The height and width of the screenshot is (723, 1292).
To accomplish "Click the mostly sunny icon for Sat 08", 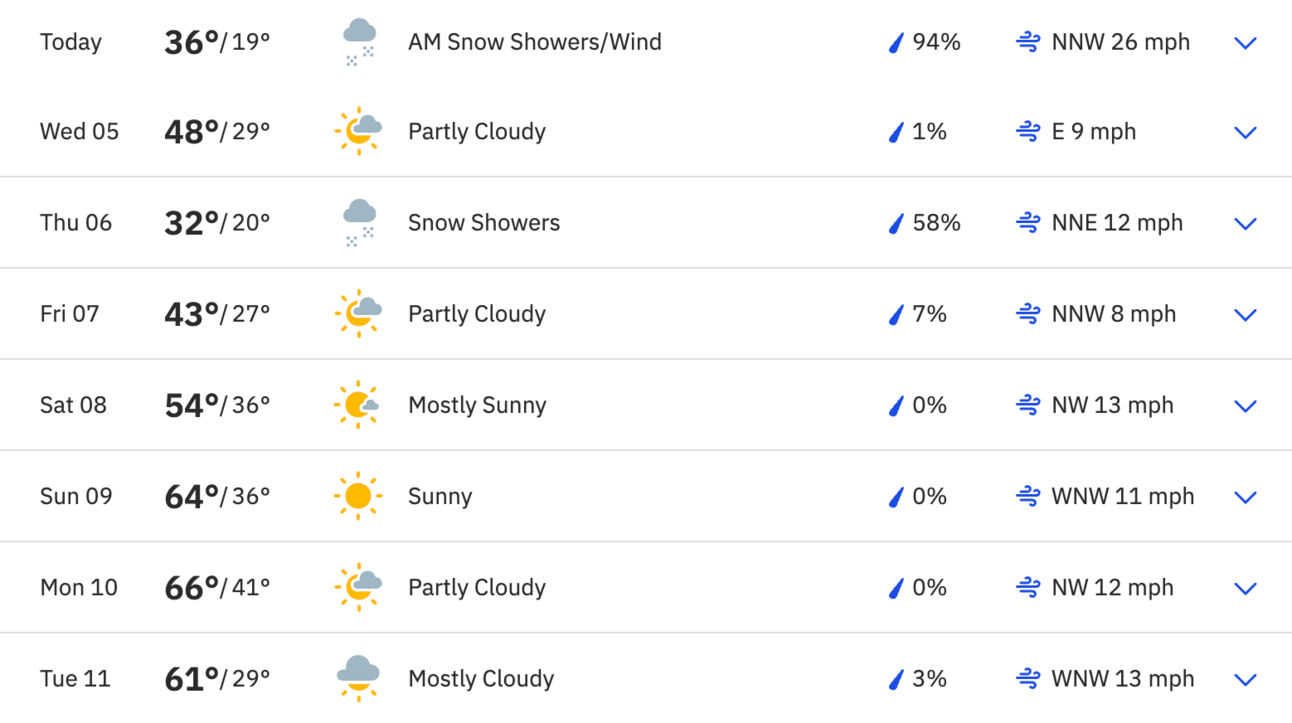I will coord(357,405).
